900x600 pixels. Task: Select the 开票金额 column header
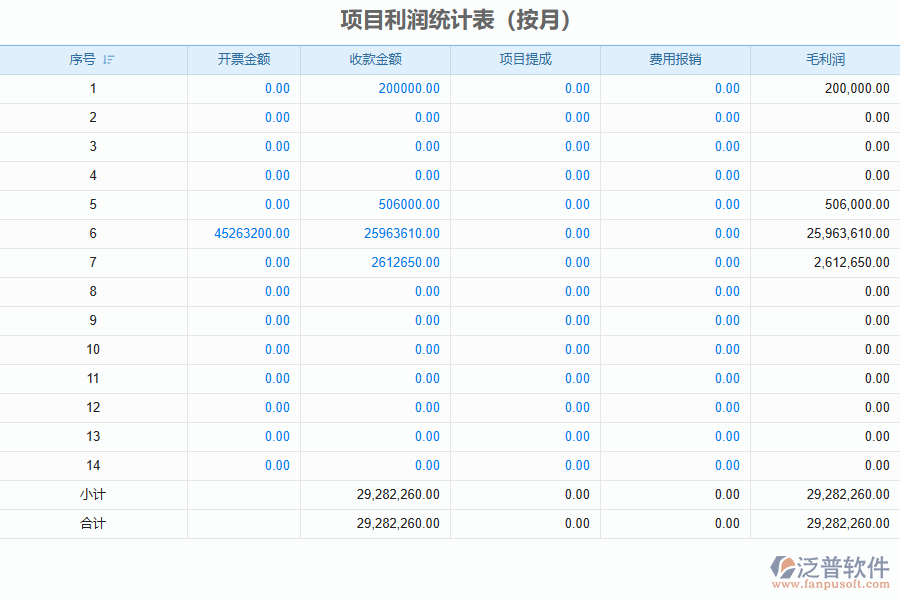coord(243,59)
